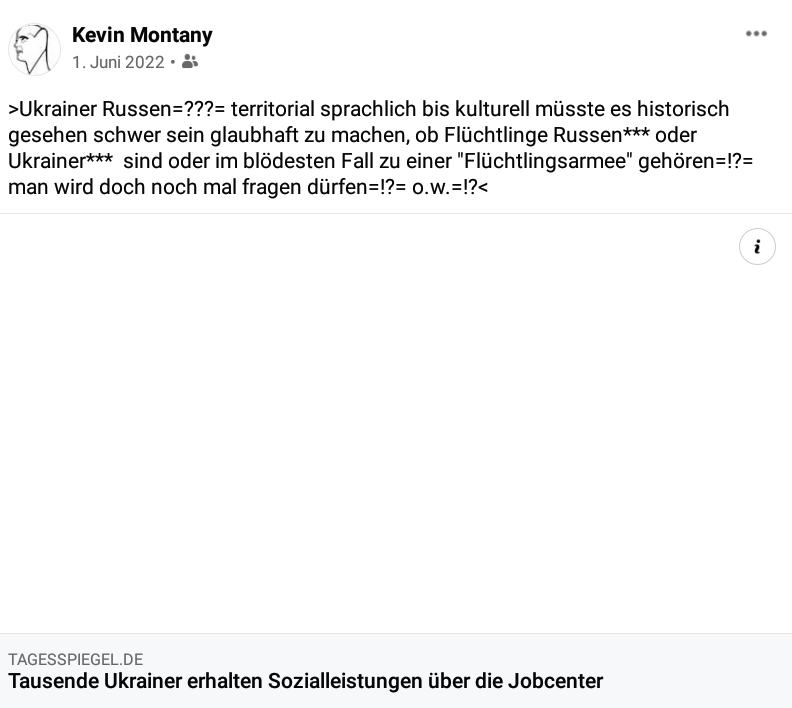This screenshot has width=792, height=708.
Task: Open the three-dots post options menu
Action: click(756, 34)
